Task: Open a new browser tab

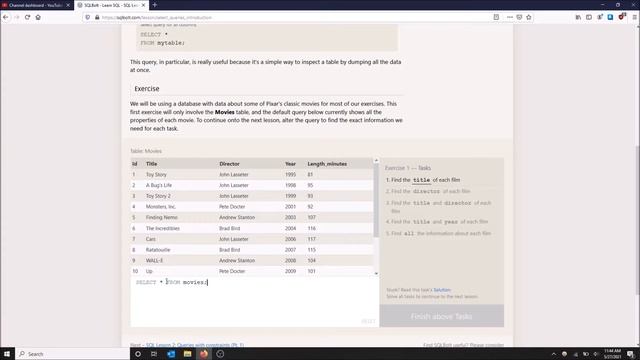Action: (x=155, y=5)
